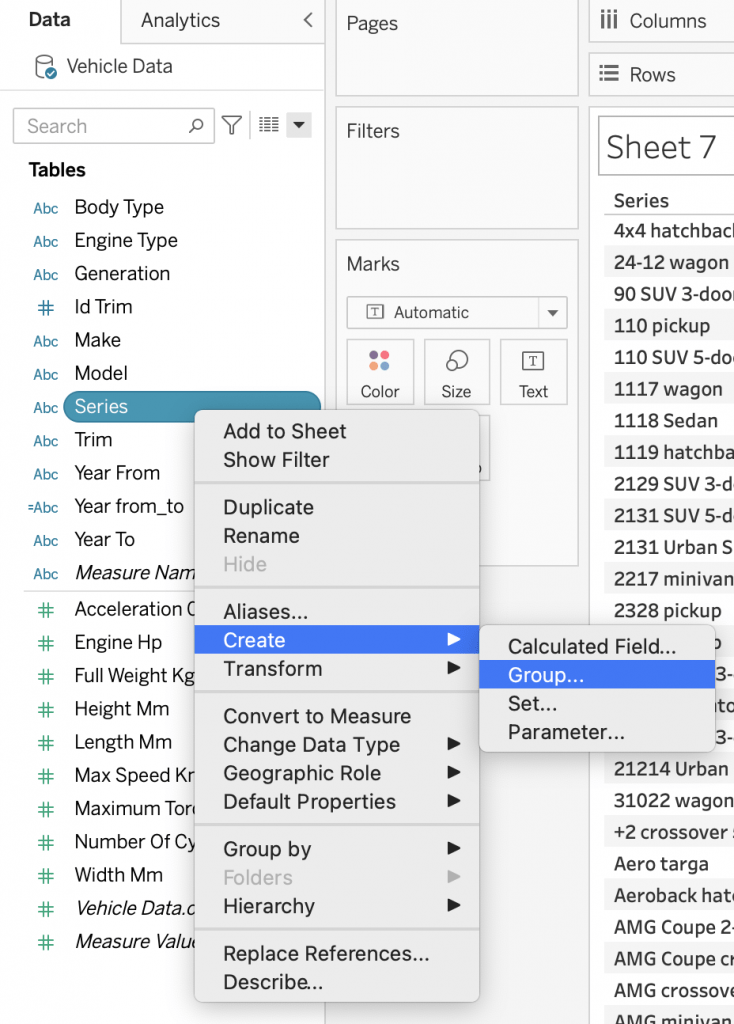Open the Data pane sort dropdown arrow
This screenshot has height=1024, width=734.
(299, 126)
